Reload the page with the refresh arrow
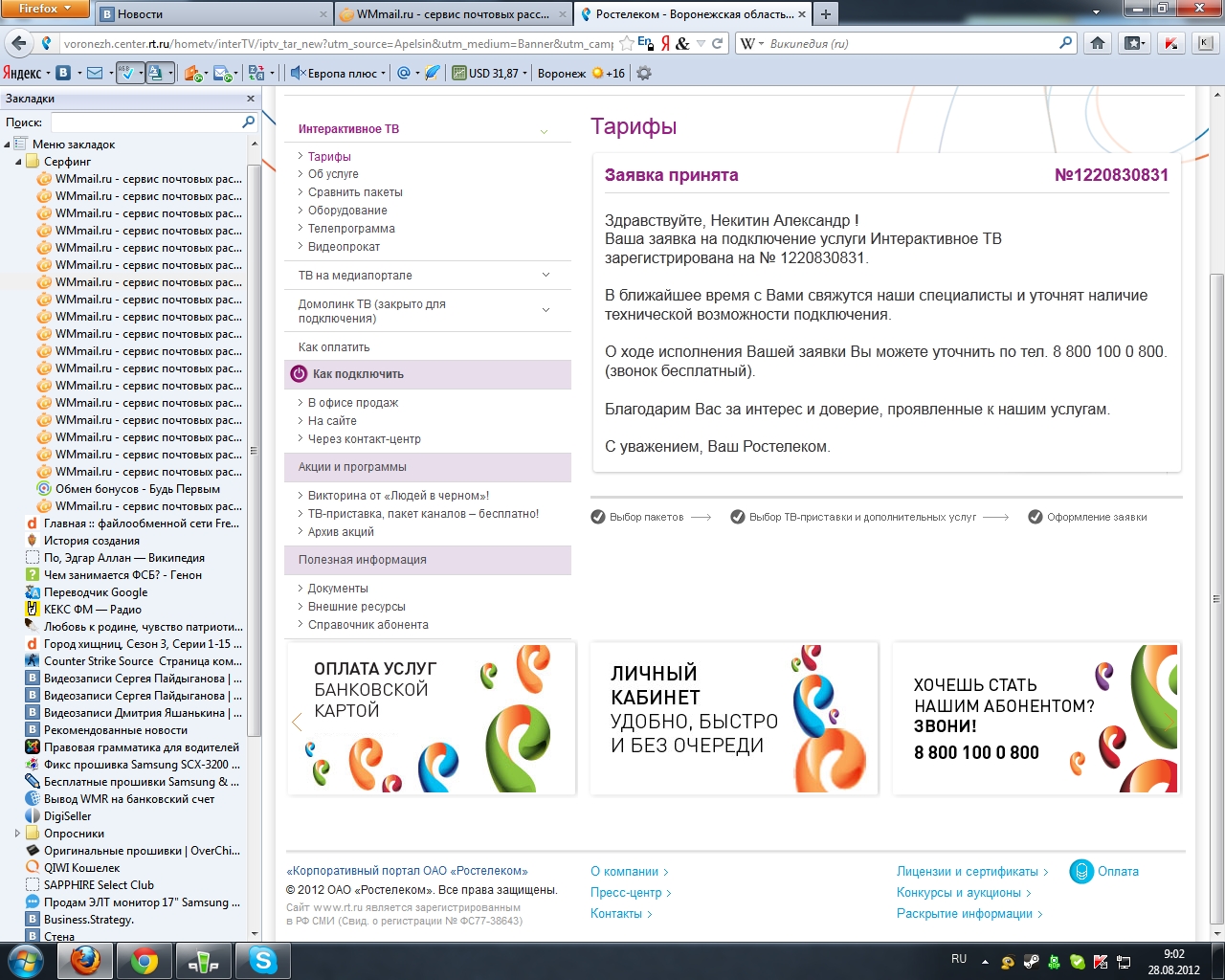 click(x=717, y=43)
